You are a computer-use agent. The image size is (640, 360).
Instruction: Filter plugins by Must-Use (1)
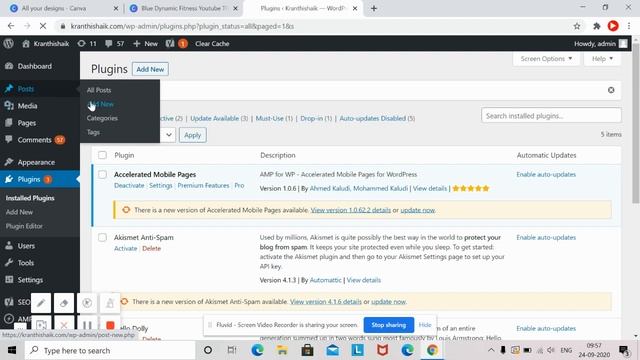[x=274, y=118]
